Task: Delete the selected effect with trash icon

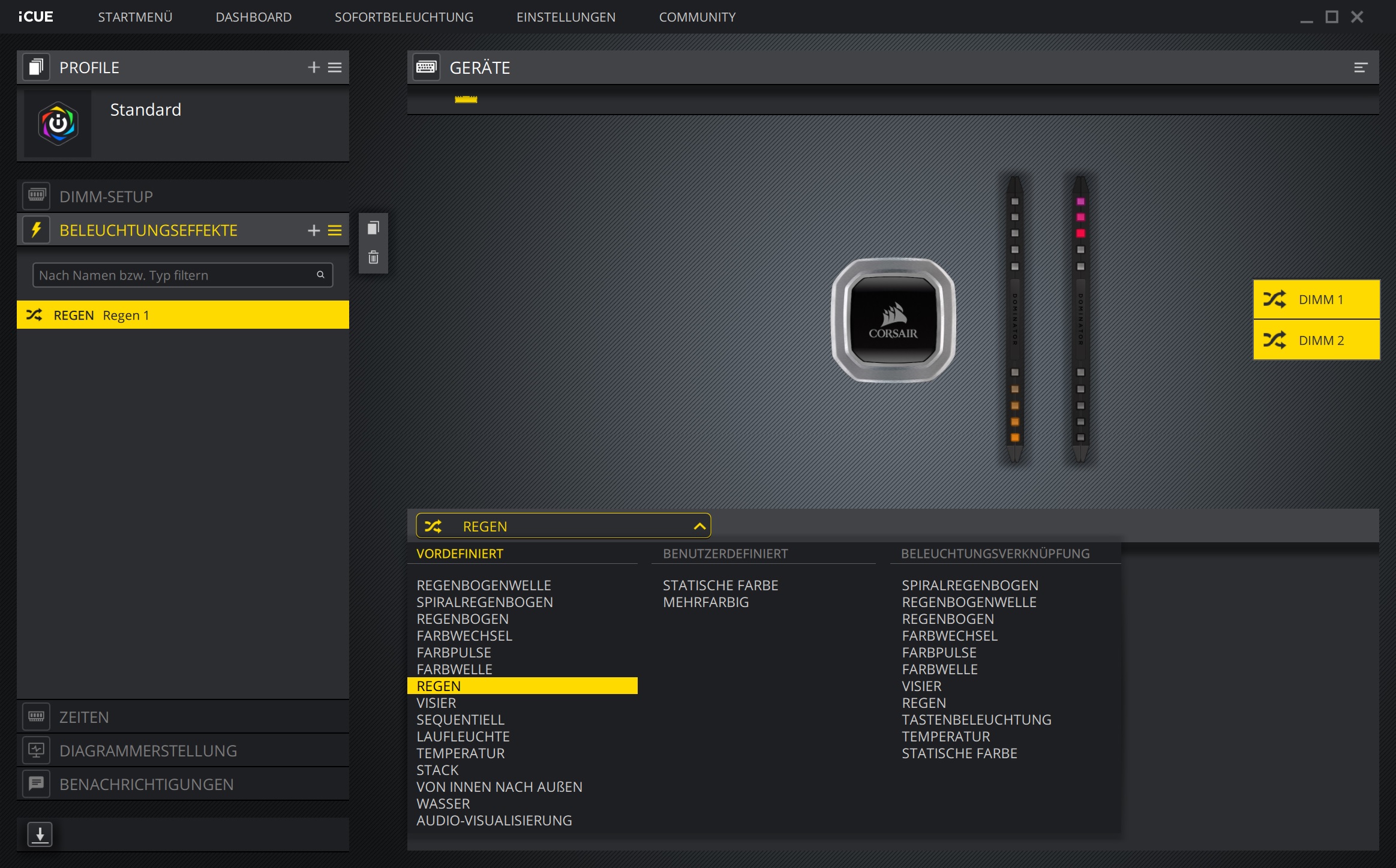Action: tap(373, 257)
